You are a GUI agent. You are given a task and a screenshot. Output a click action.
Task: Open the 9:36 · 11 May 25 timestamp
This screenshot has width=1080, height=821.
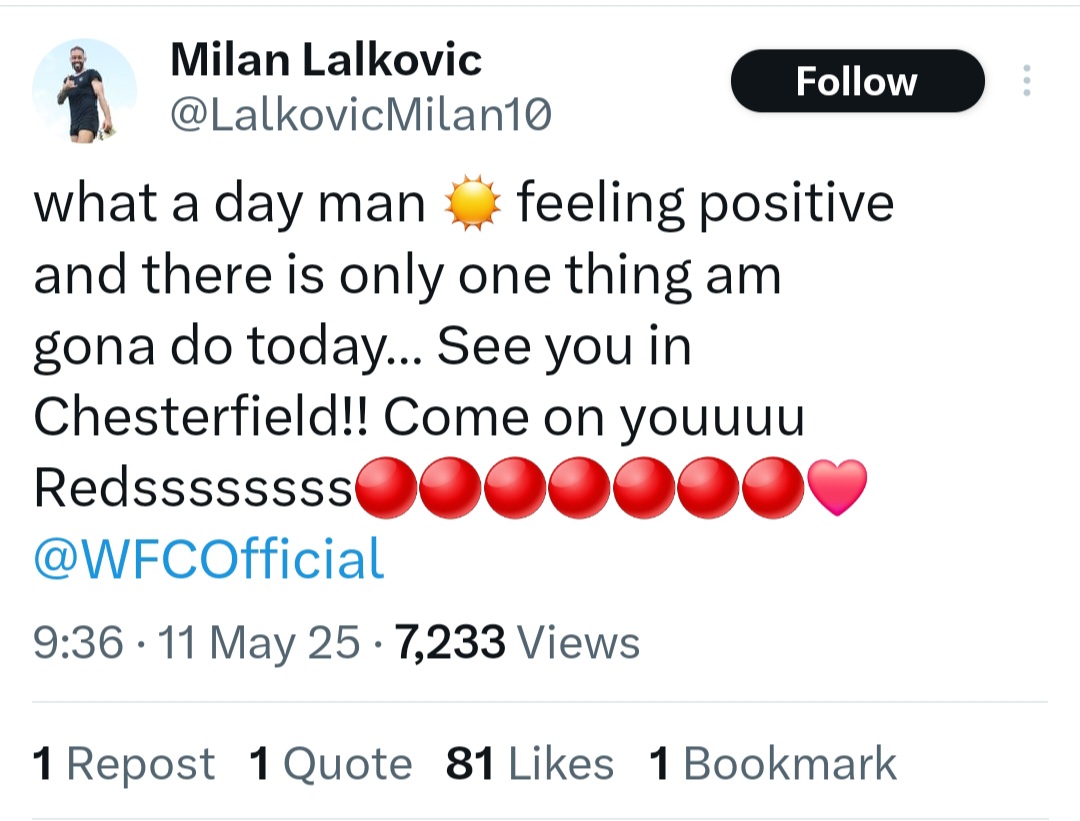pyautogui.click(x=196, y=643)
